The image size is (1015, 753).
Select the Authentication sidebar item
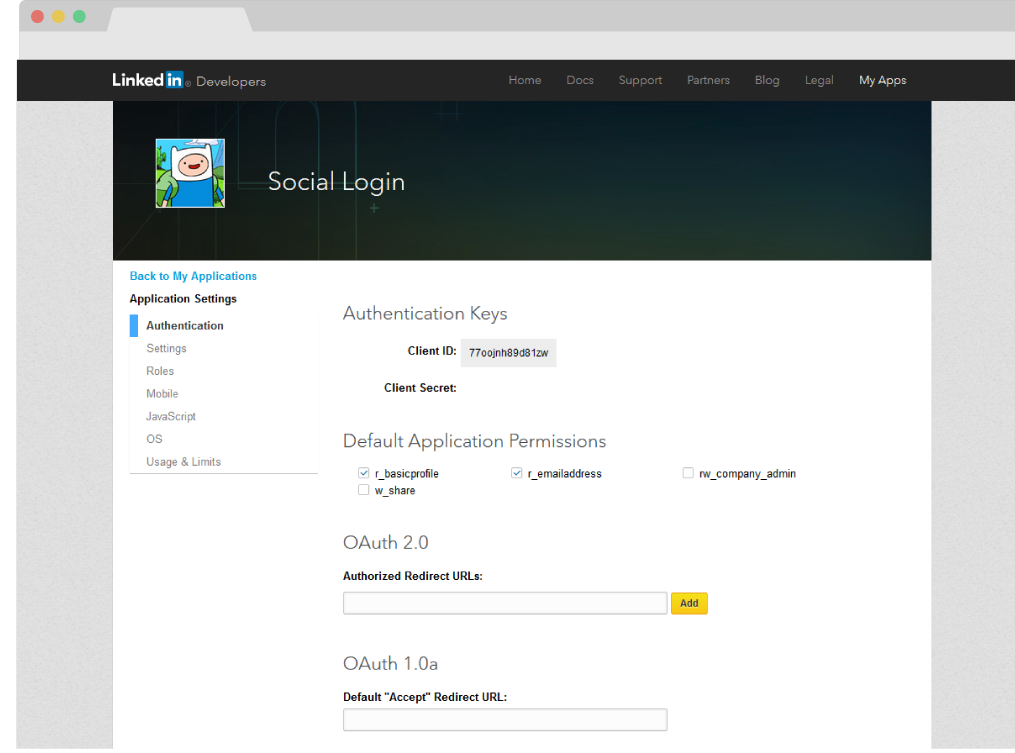[x=185, y=326]
